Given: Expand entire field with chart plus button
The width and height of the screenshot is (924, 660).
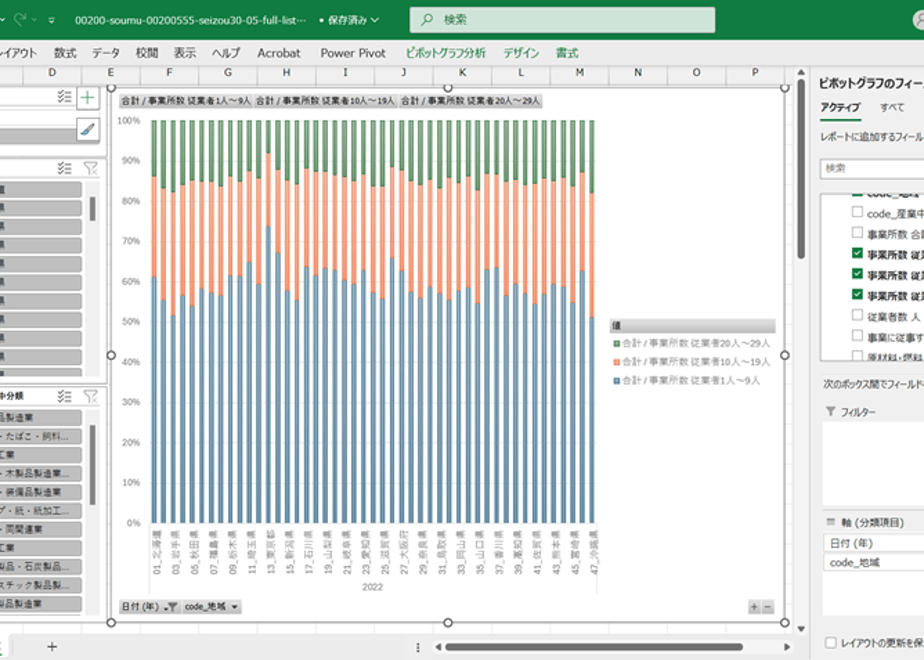Looking at the screenshot, I should coord(754,607).
